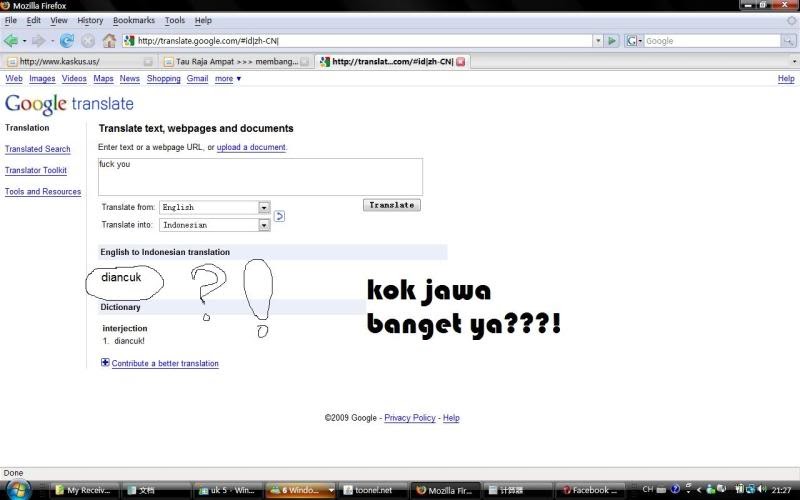Open the News link

tap(130, 79)
